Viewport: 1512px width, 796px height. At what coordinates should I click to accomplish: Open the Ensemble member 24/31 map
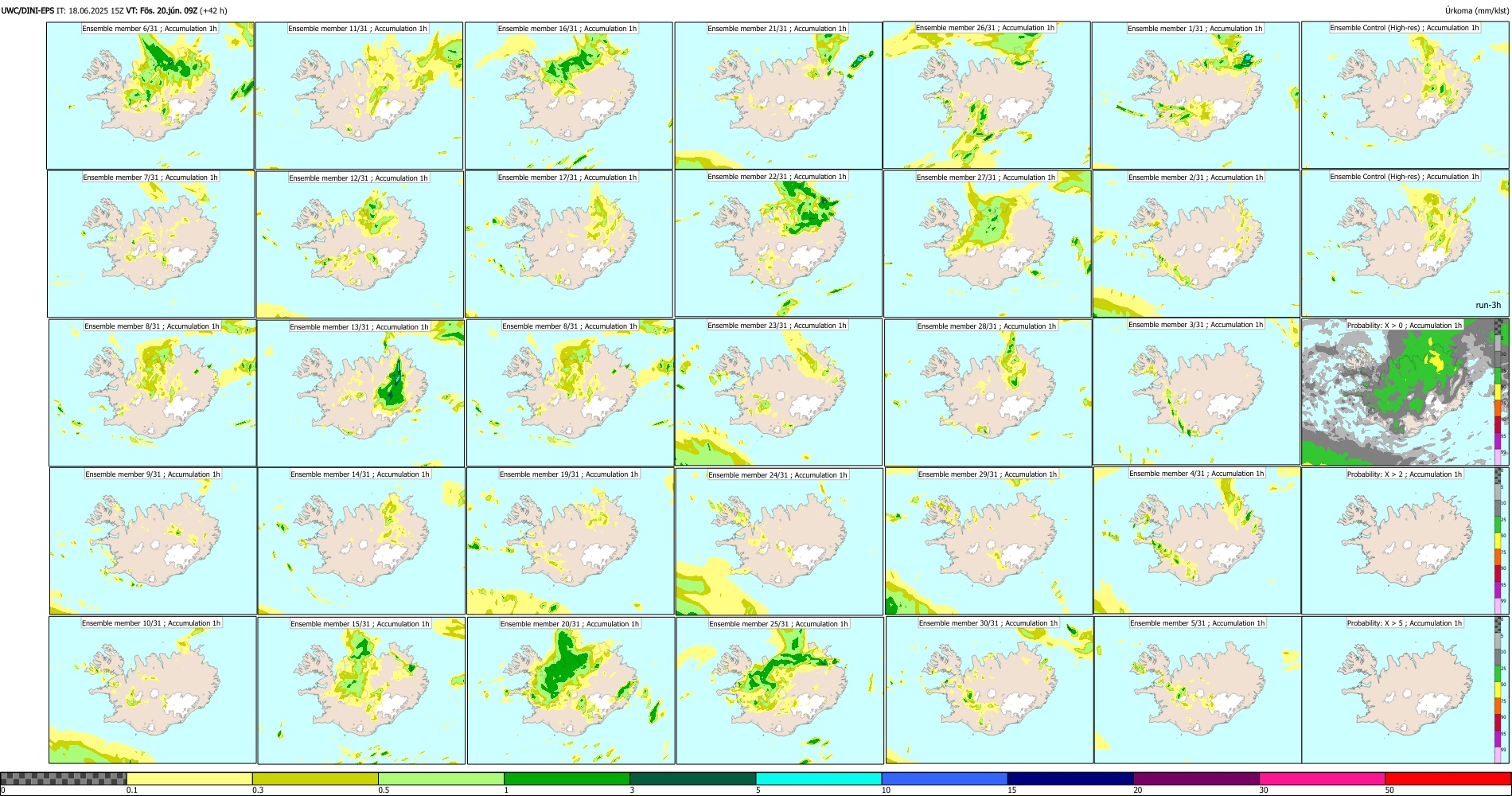[x=779, y=541]
